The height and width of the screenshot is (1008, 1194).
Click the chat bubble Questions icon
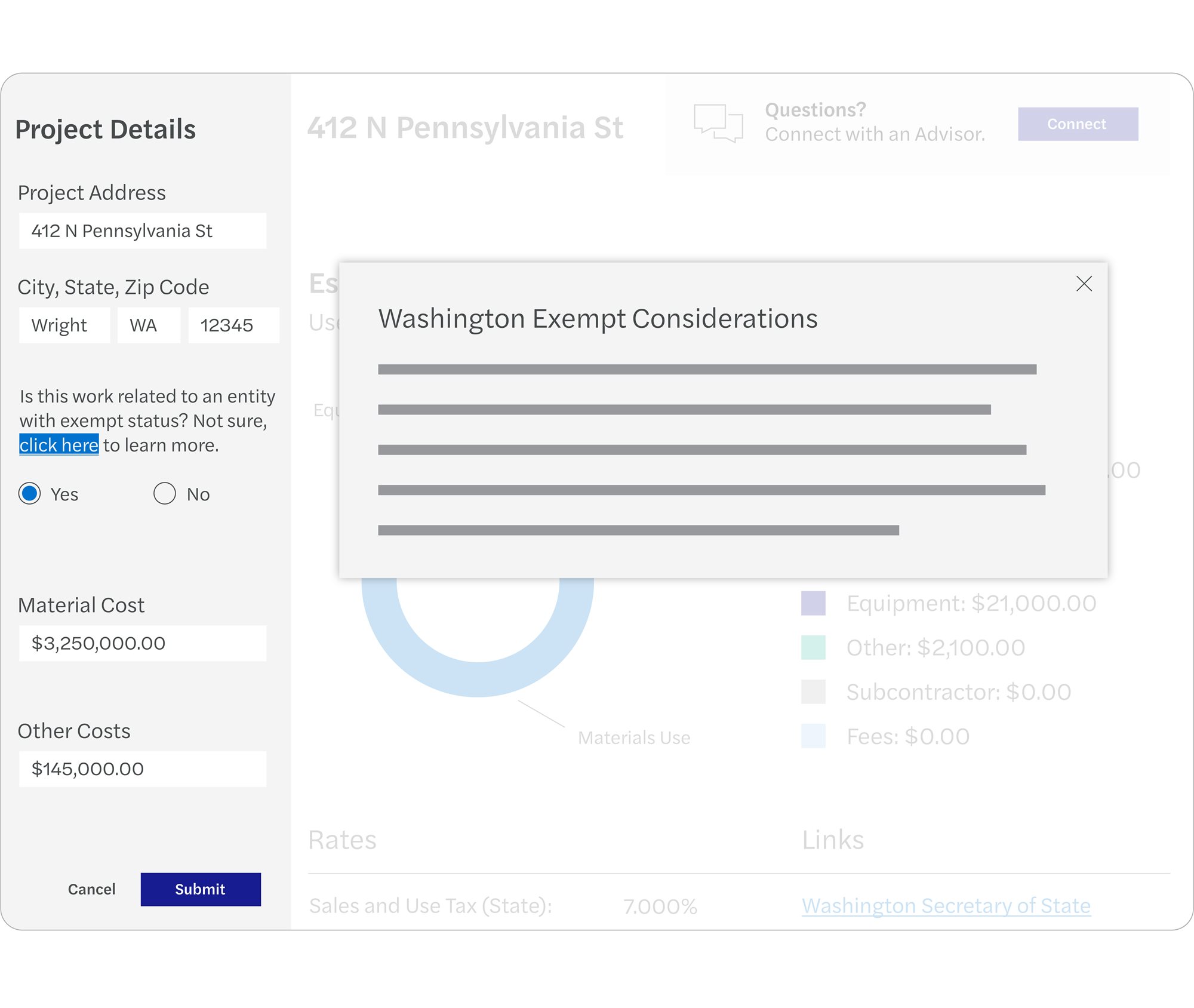coord(719,124)
